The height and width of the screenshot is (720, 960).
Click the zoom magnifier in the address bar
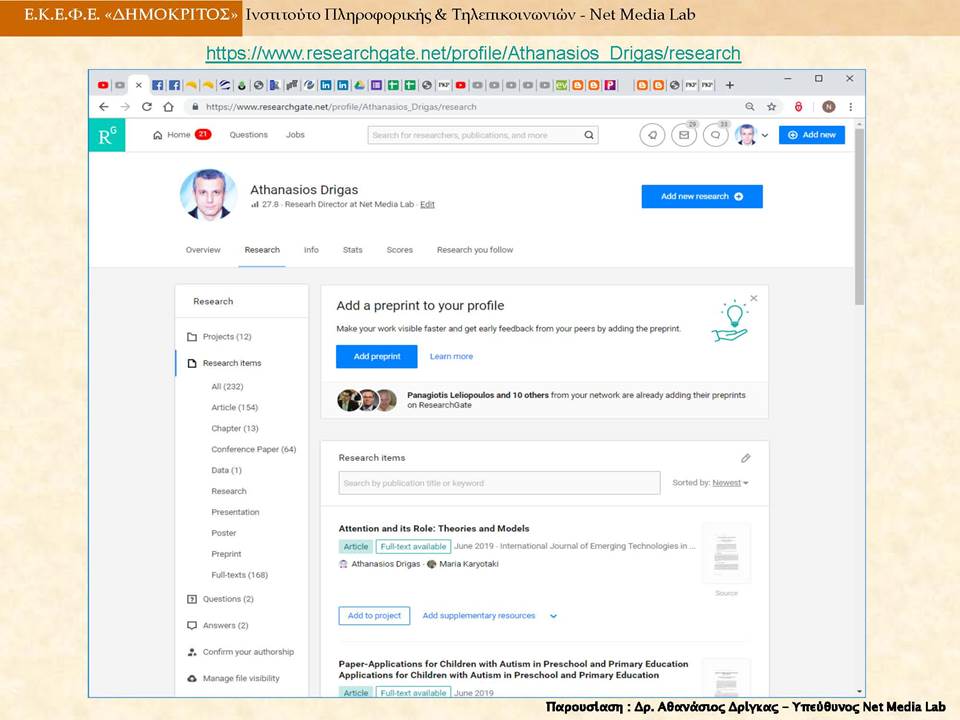coord(750,107)
